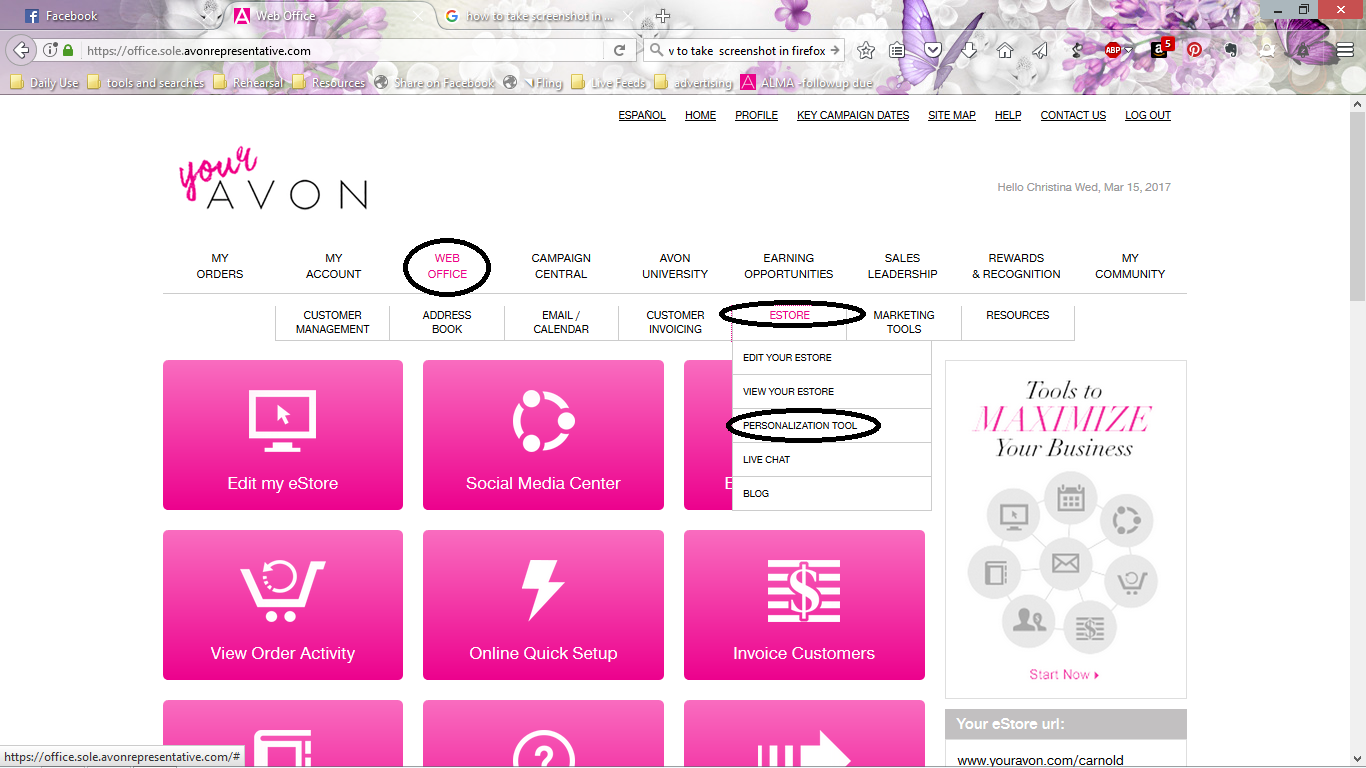The image size is (1366, 768).
Task: Click the shopping cart icon on View Order Activity
Action: point(283,591)
